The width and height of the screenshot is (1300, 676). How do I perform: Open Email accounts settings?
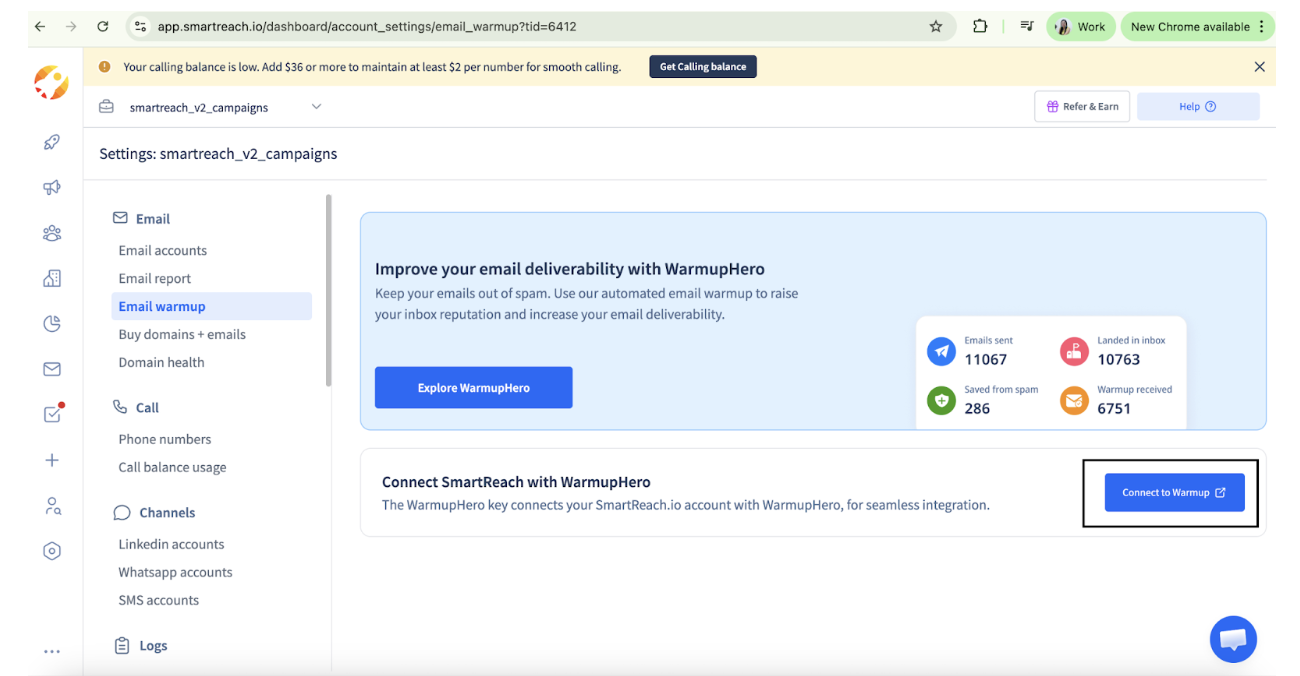coord(163,250)
